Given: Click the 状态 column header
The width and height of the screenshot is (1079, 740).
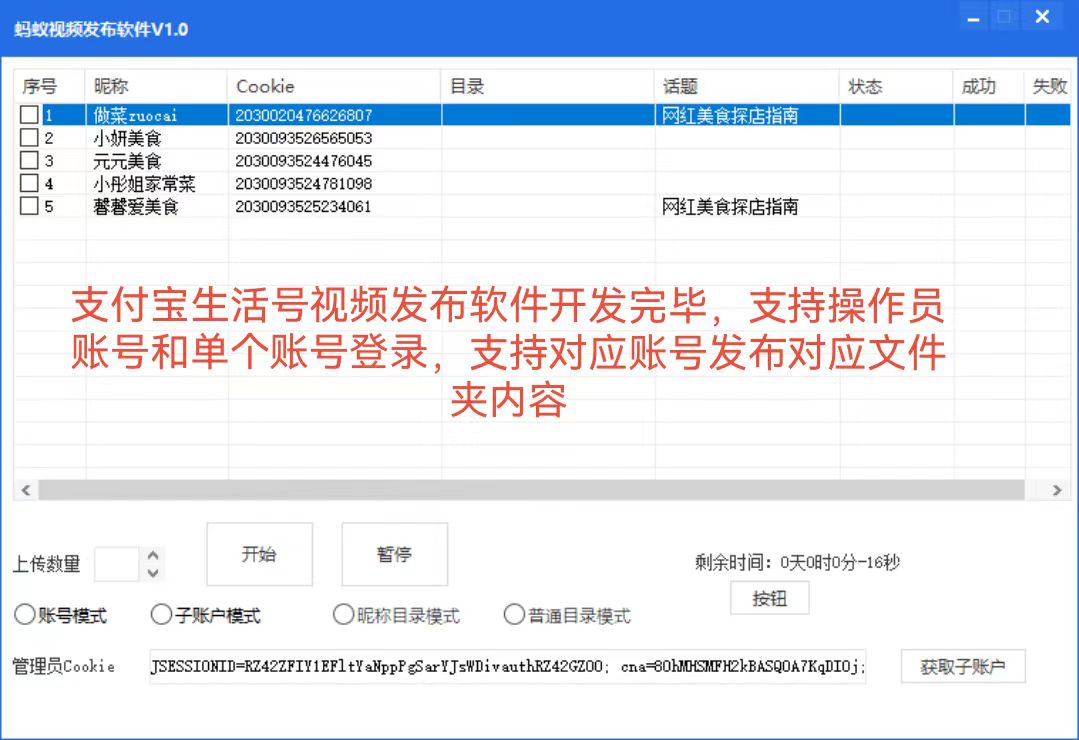Looking at the screenshot, I should 897,86.
